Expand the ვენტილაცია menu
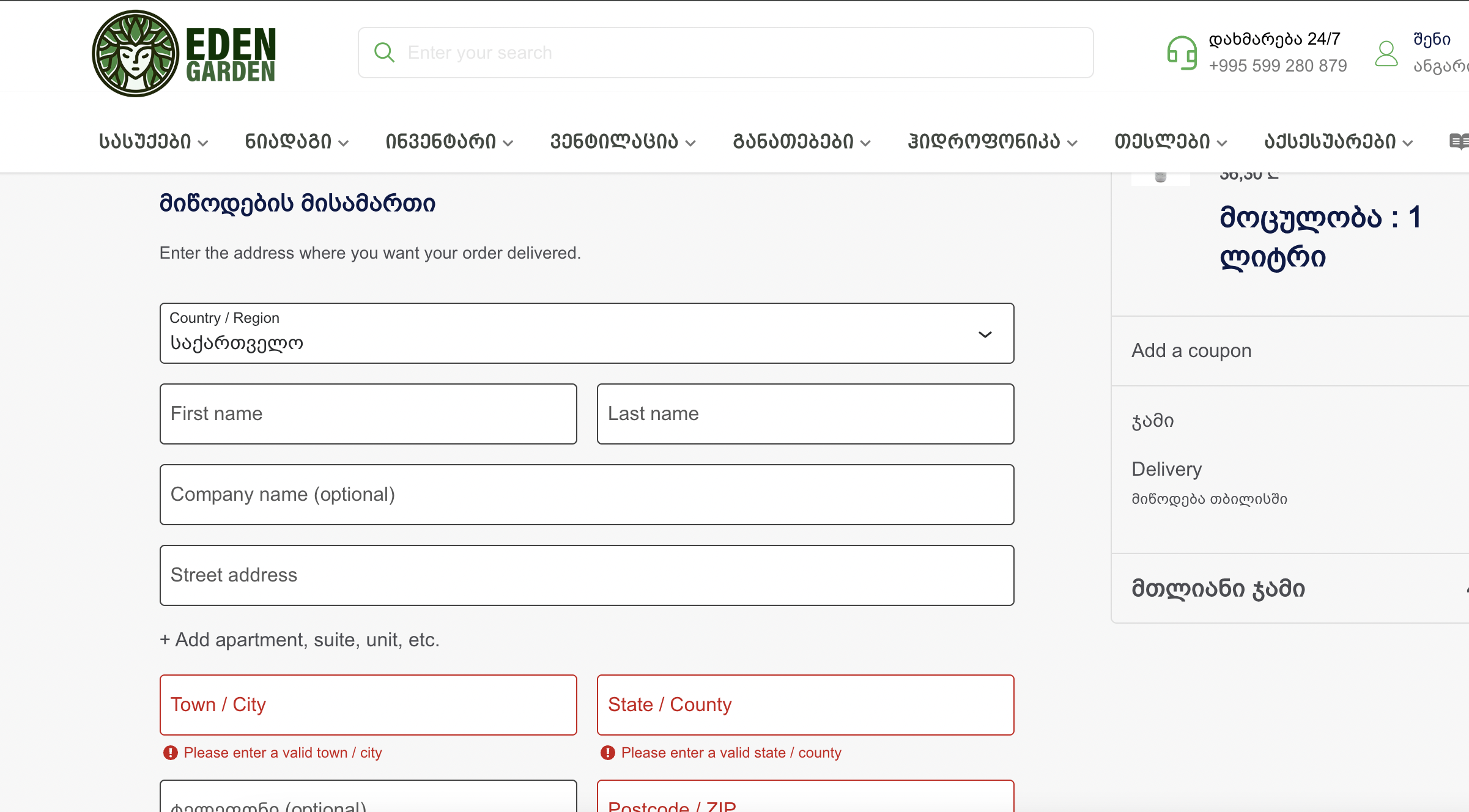The width and height of the screenshot is (1469, 812). 623,142
